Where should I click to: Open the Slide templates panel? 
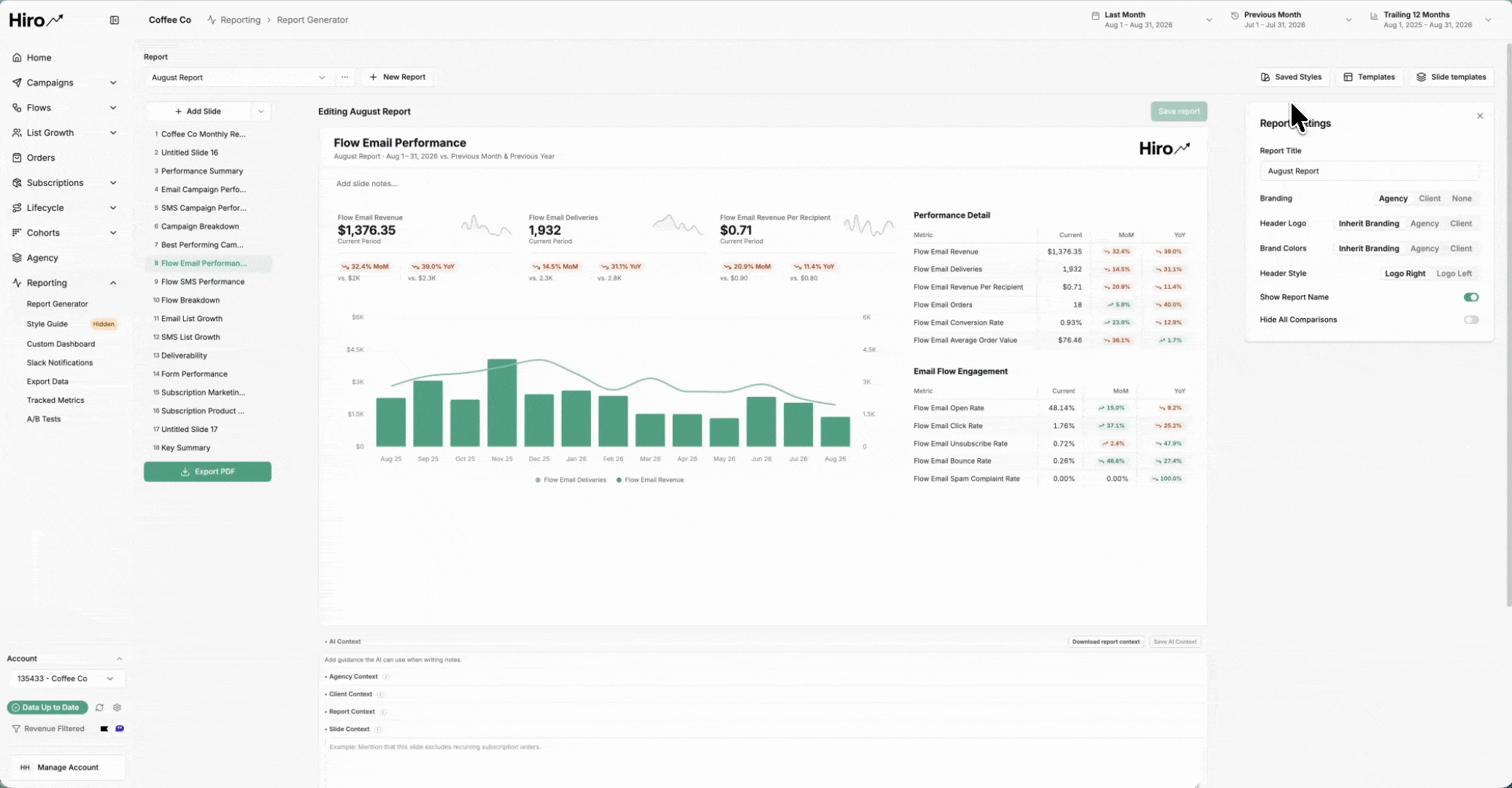[1451, 77]
